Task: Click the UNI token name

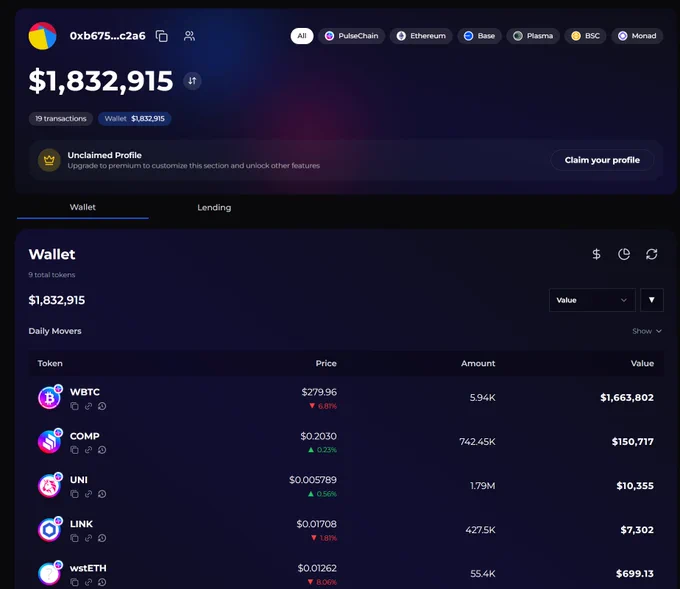Action: tap(78, 480)
